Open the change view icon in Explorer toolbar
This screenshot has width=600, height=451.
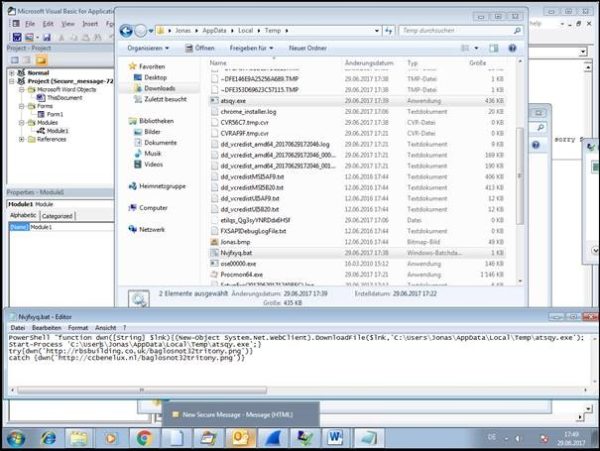click(465, 48)
